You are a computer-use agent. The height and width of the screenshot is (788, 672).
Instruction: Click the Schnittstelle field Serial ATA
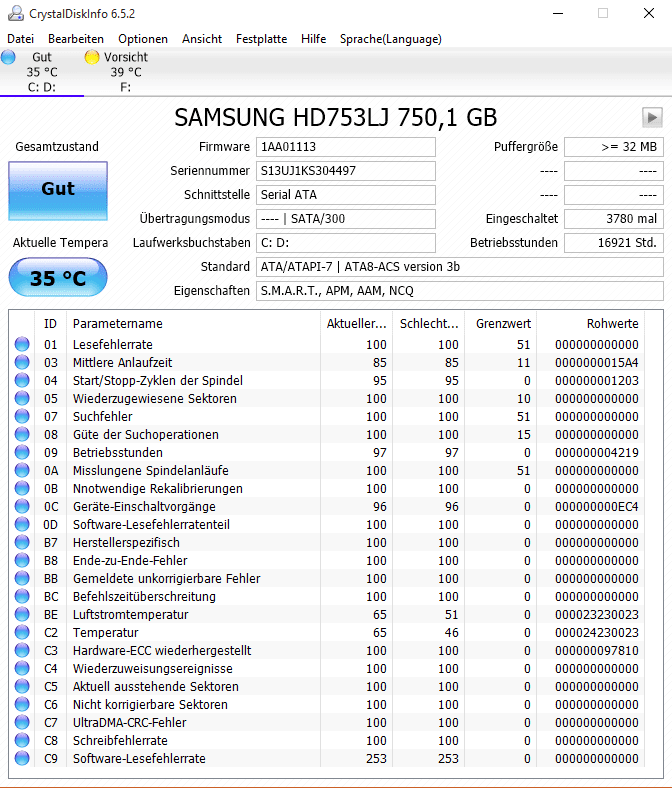click(x=346, y=195)
